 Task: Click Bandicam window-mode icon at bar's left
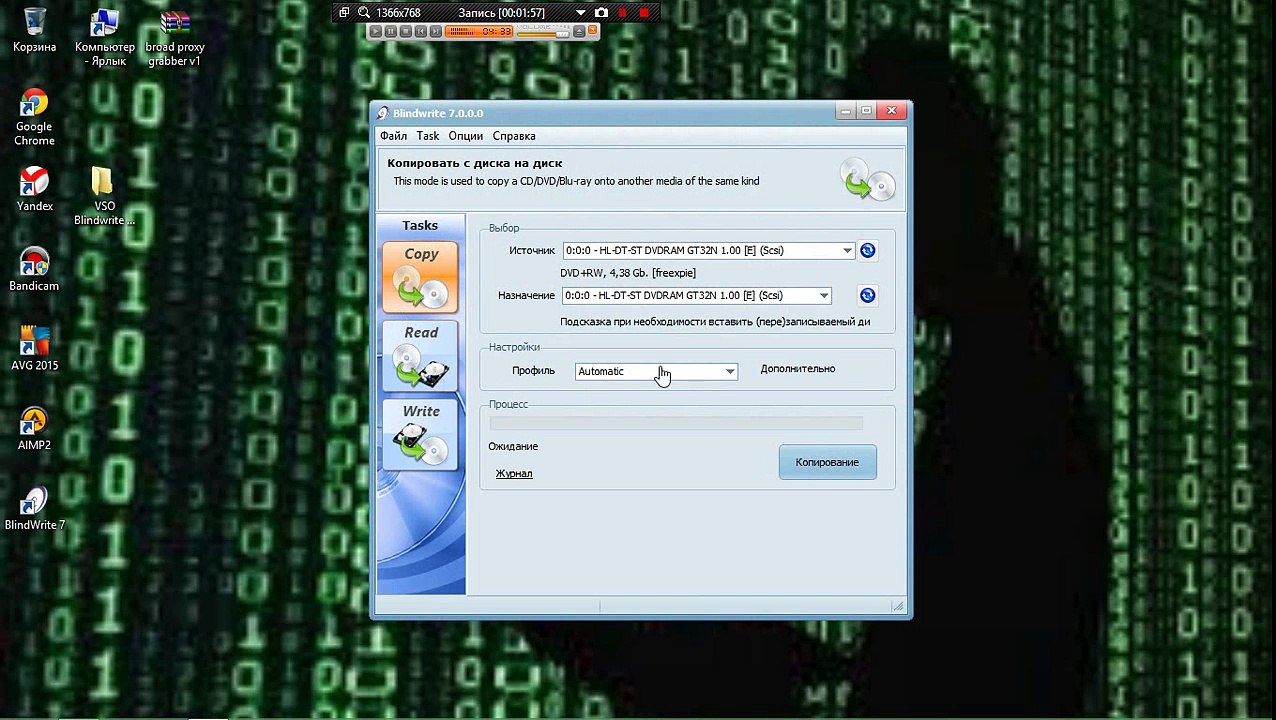[344, 12]
